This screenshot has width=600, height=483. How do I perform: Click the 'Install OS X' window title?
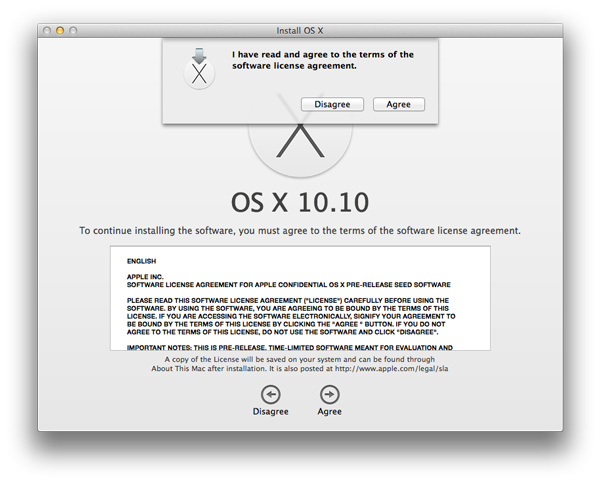pyautogui.click(x=300, y=31)
